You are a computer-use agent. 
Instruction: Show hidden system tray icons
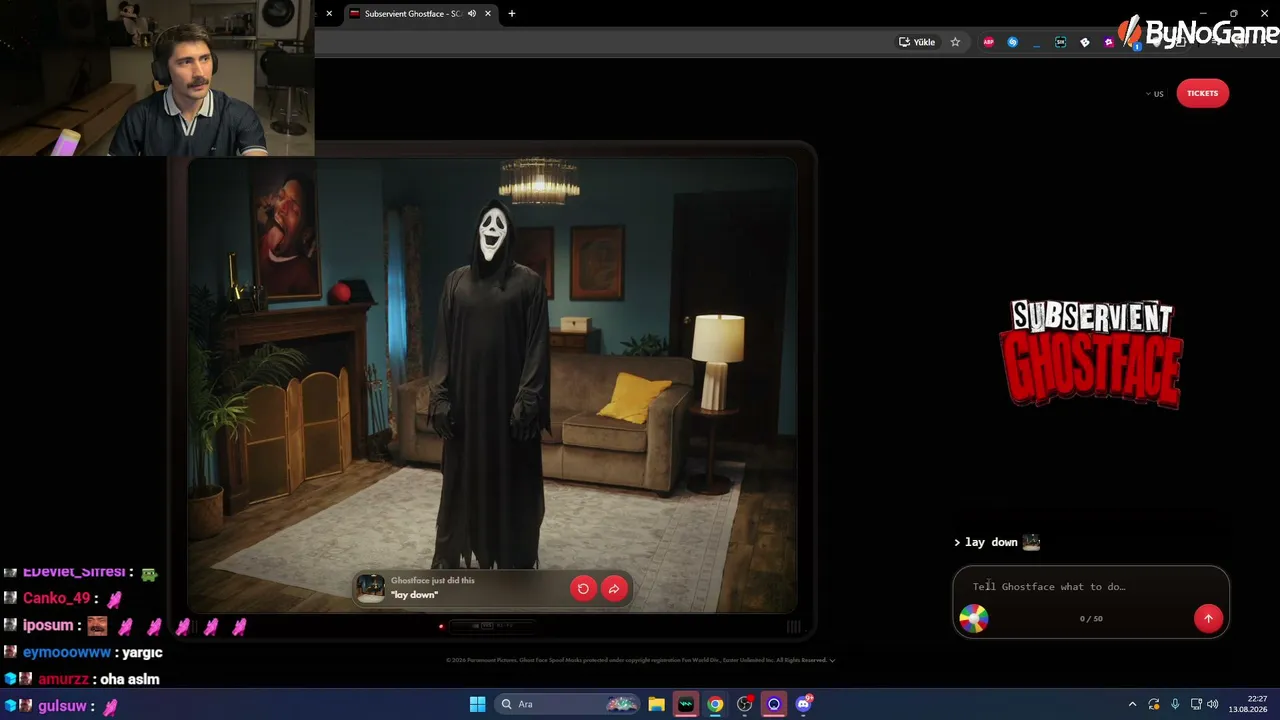tap(1132, 704)
